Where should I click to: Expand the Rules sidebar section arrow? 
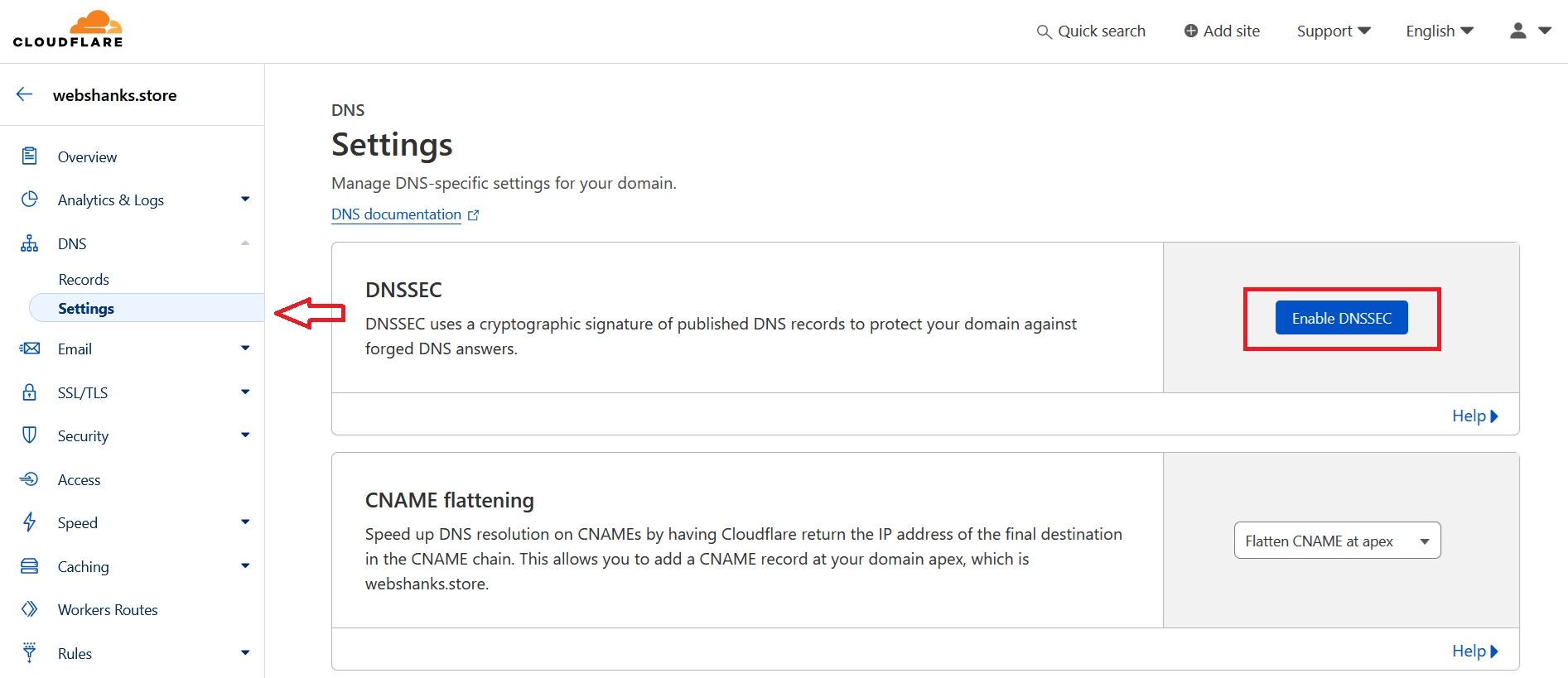coord(245,653)
